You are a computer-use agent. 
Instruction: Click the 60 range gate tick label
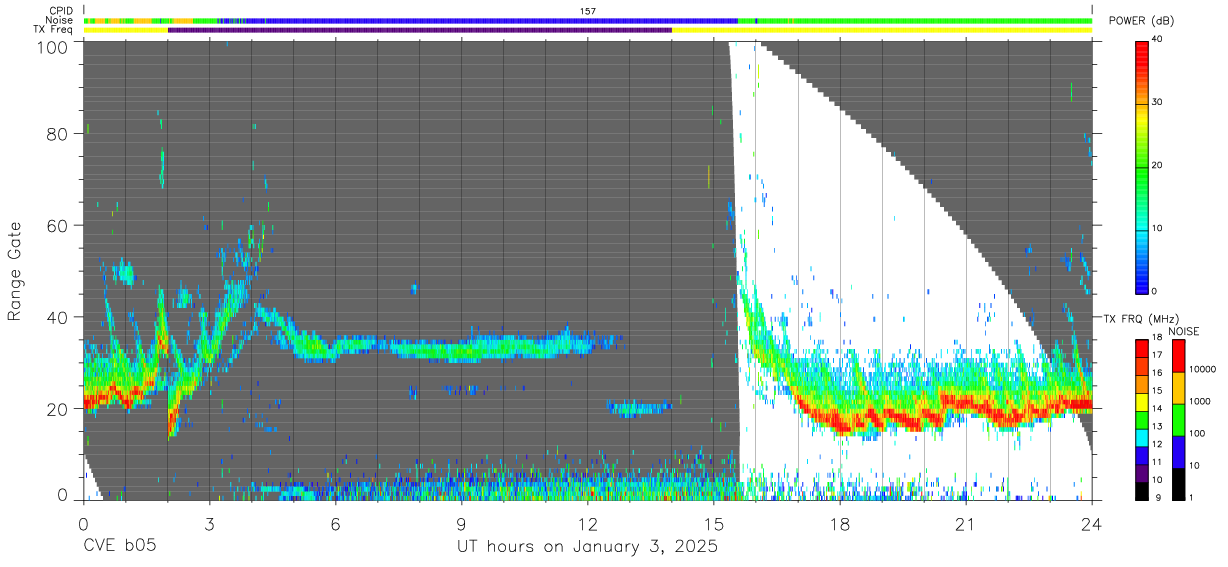click(x=59, y=225)
